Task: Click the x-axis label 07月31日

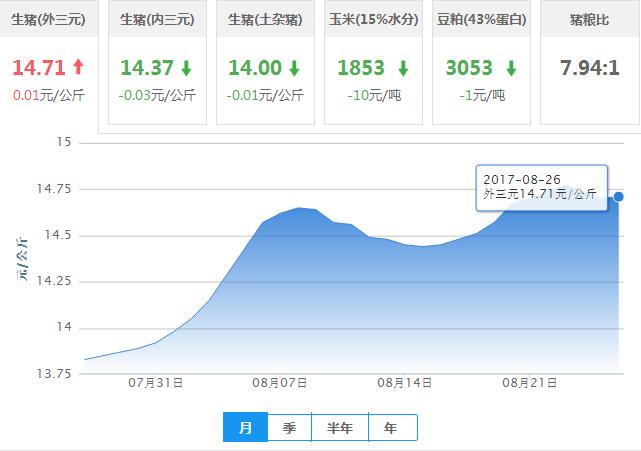Action: point(156,383)
